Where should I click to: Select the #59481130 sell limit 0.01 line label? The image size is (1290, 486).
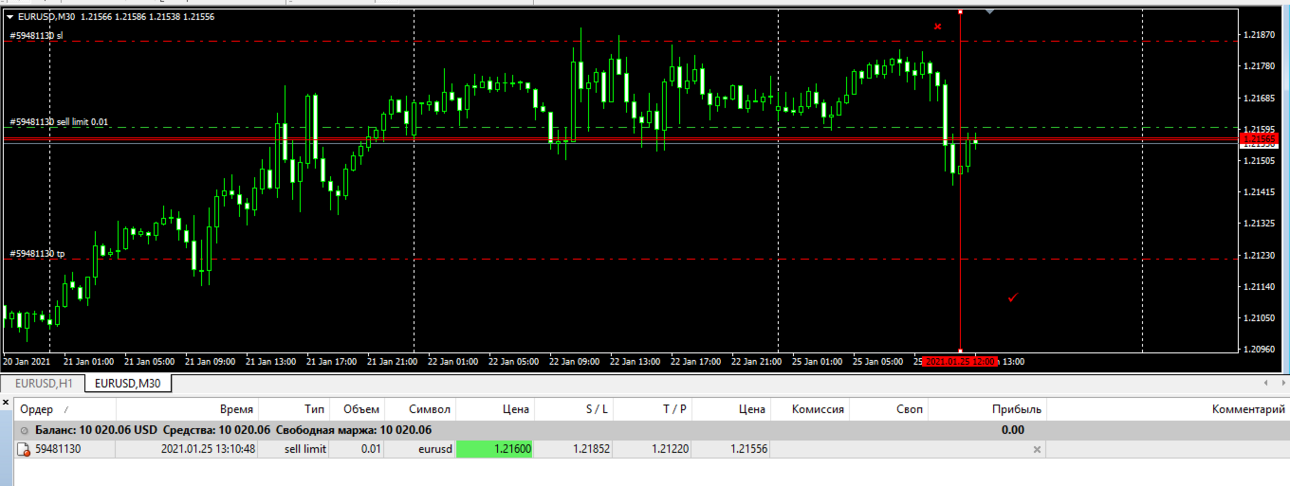click(59, 122)
